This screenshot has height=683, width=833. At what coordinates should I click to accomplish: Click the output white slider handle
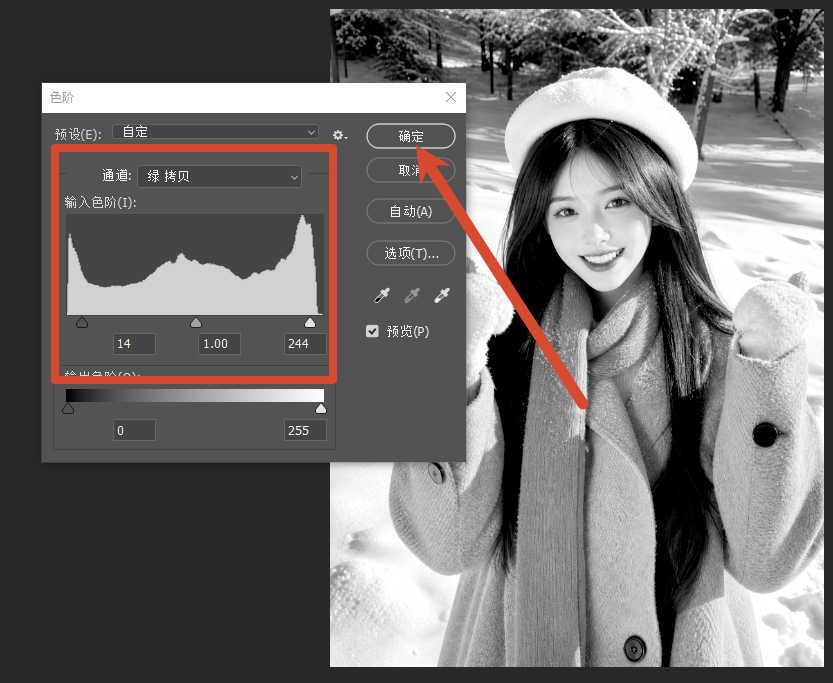321,408
